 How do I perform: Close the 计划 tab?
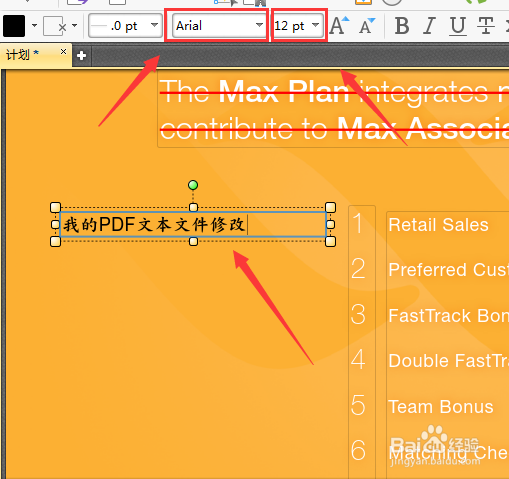point(63,52)
